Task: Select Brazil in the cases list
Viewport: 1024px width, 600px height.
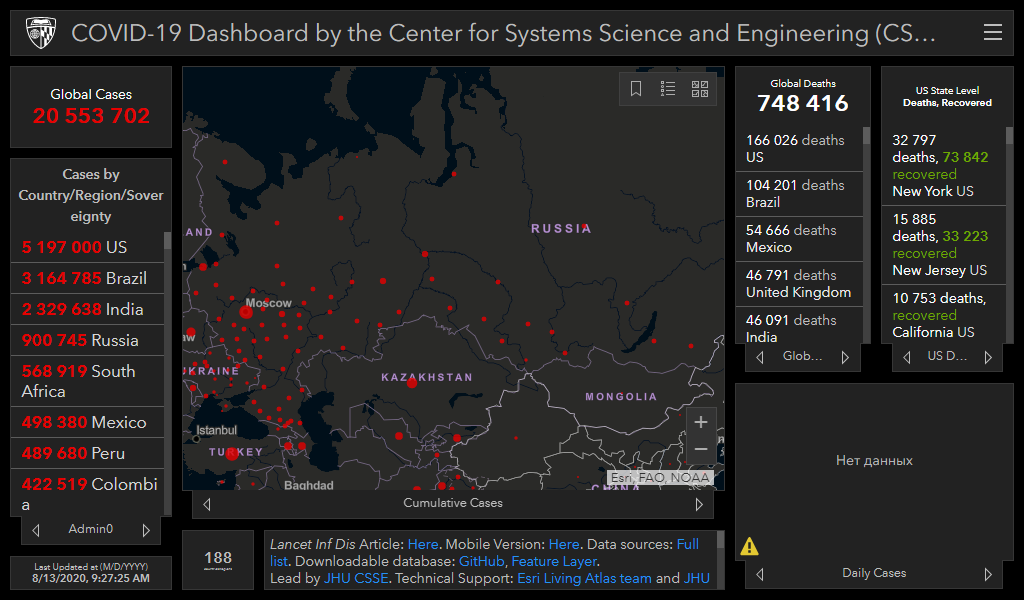Action: 85,278
